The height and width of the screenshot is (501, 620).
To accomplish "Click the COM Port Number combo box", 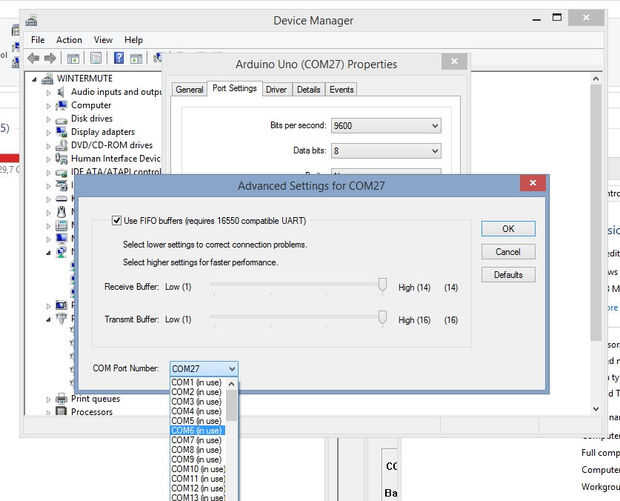I will pyautogui.click(x=204, y=369).
